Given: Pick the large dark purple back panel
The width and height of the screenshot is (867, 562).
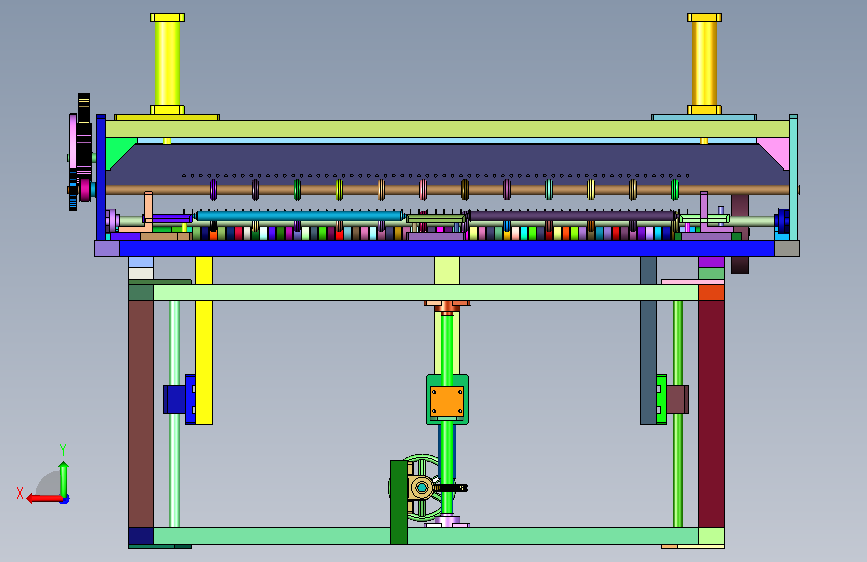Looking at the screenshot, I should [447, 160].
